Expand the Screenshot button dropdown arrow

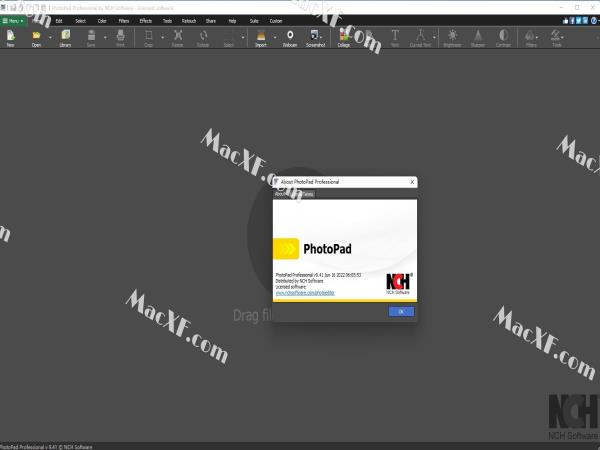coord(321,38)
